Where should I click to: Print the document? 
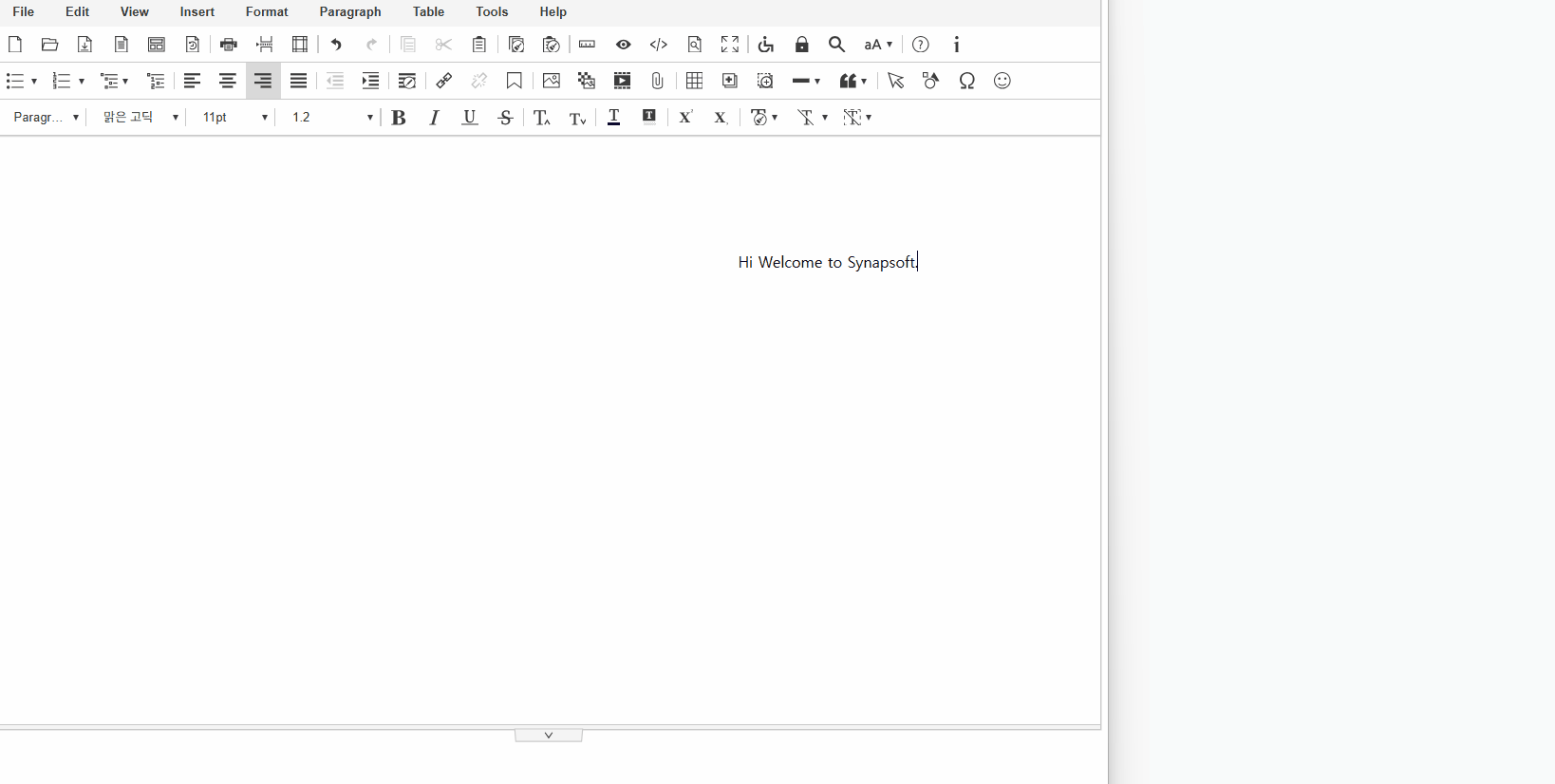point(229,45)
